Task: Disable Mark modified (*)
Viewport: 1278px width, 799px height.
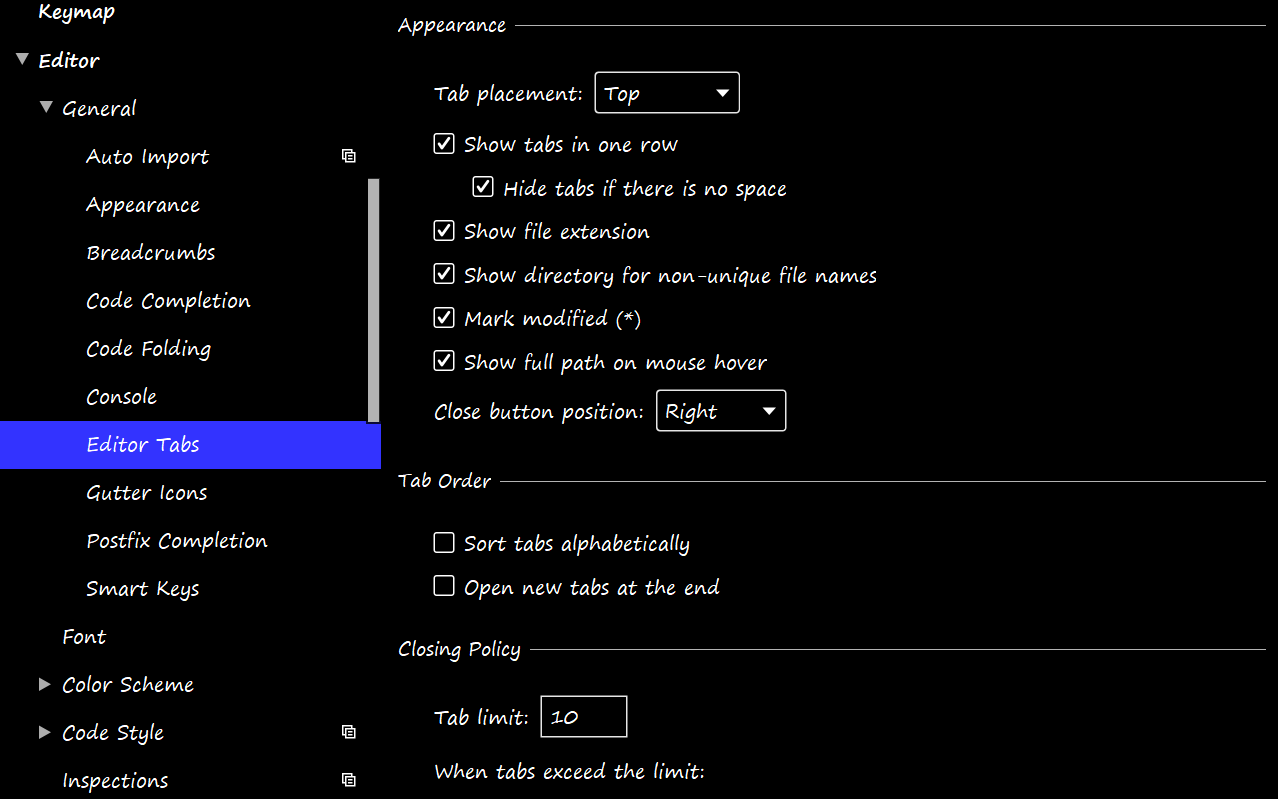Action: click(x=443, y=317)
